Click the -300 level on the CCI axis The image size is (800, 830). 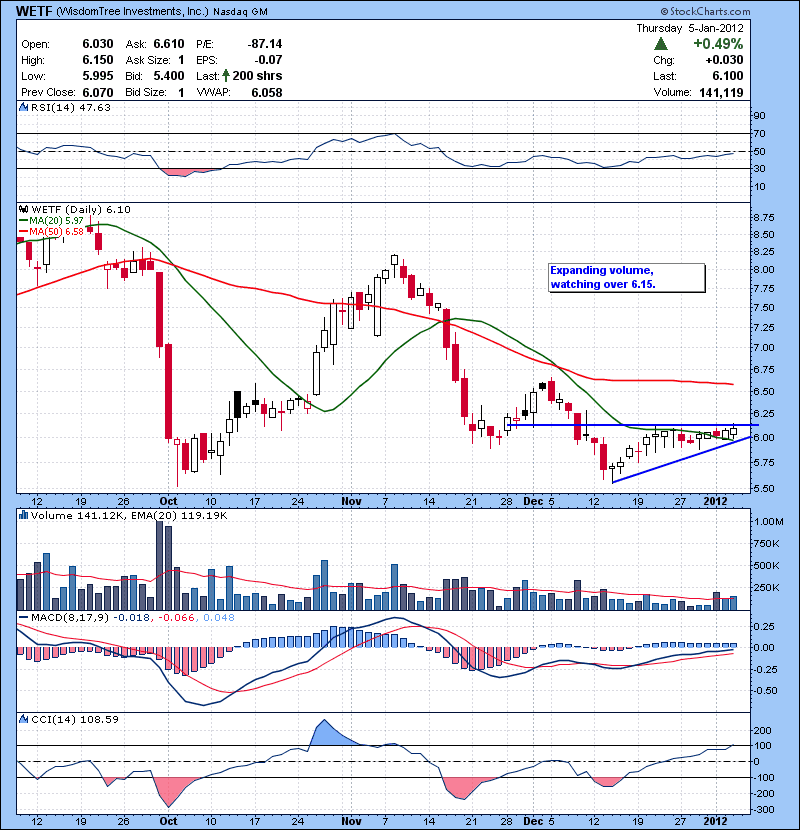[x=762, y=809]
